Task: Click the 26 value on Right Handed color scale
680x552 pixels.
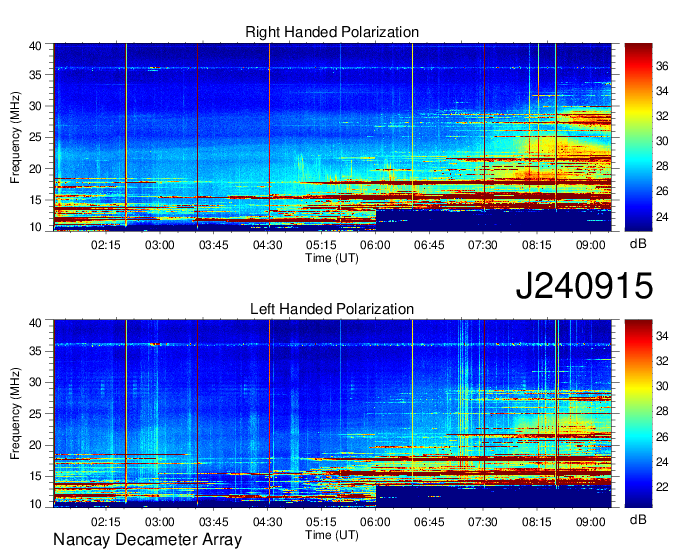Action: click(x=662, y=191)
